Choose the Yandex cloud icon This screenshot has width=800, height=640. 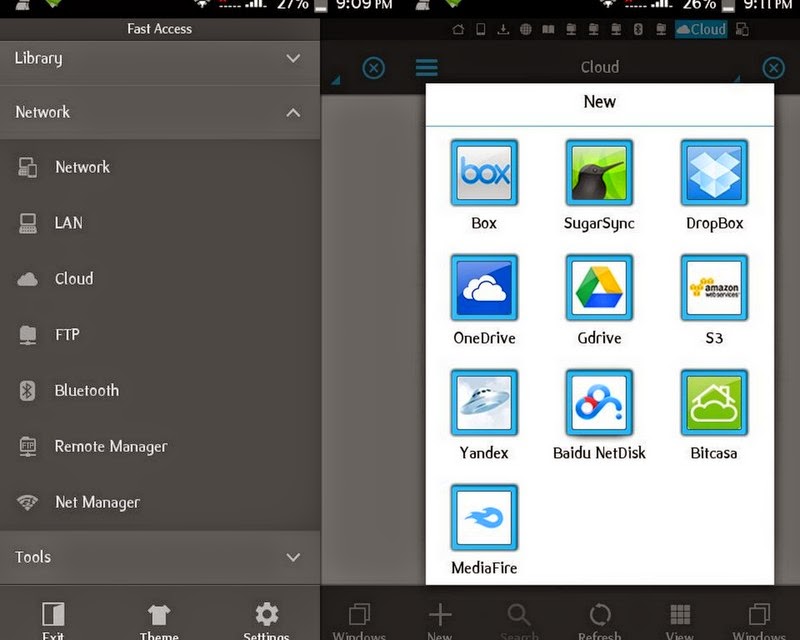pos(484,402)
